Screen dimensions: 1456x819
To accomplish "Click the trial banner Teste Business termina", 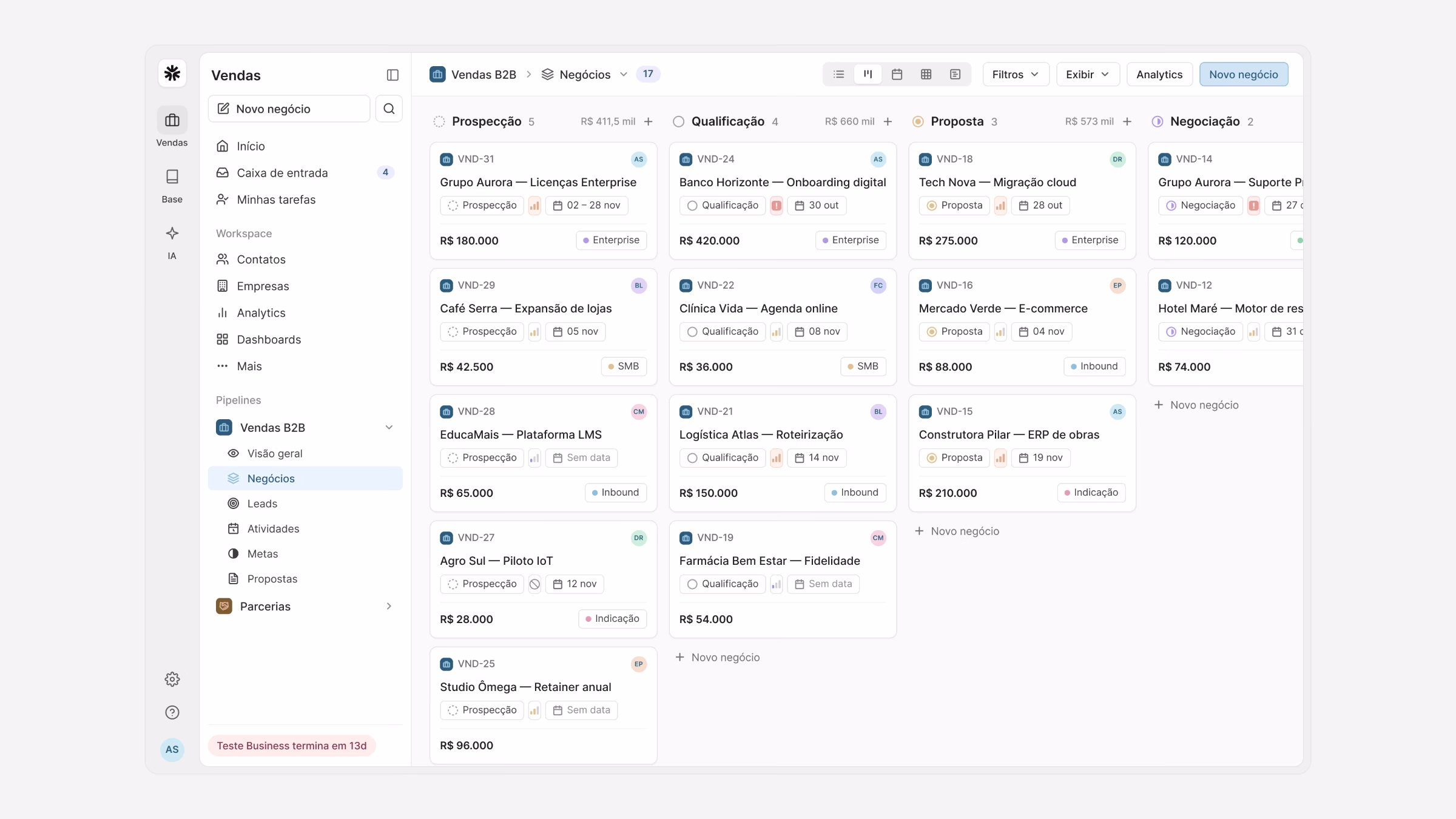I will (x=292, y=746).
